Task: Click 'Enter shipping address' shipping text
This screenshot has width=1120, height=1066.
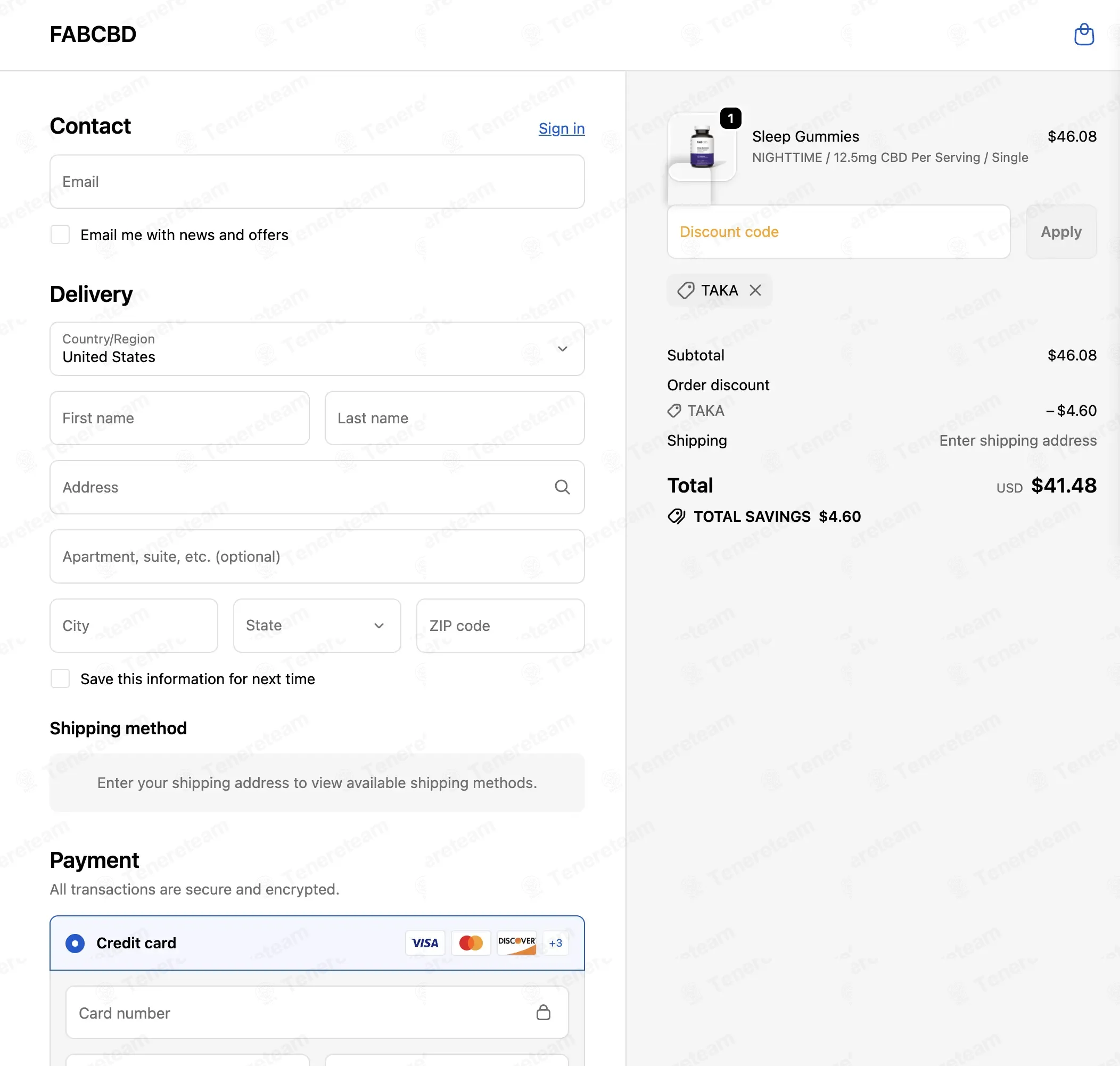Action: tap(1018, 440)
